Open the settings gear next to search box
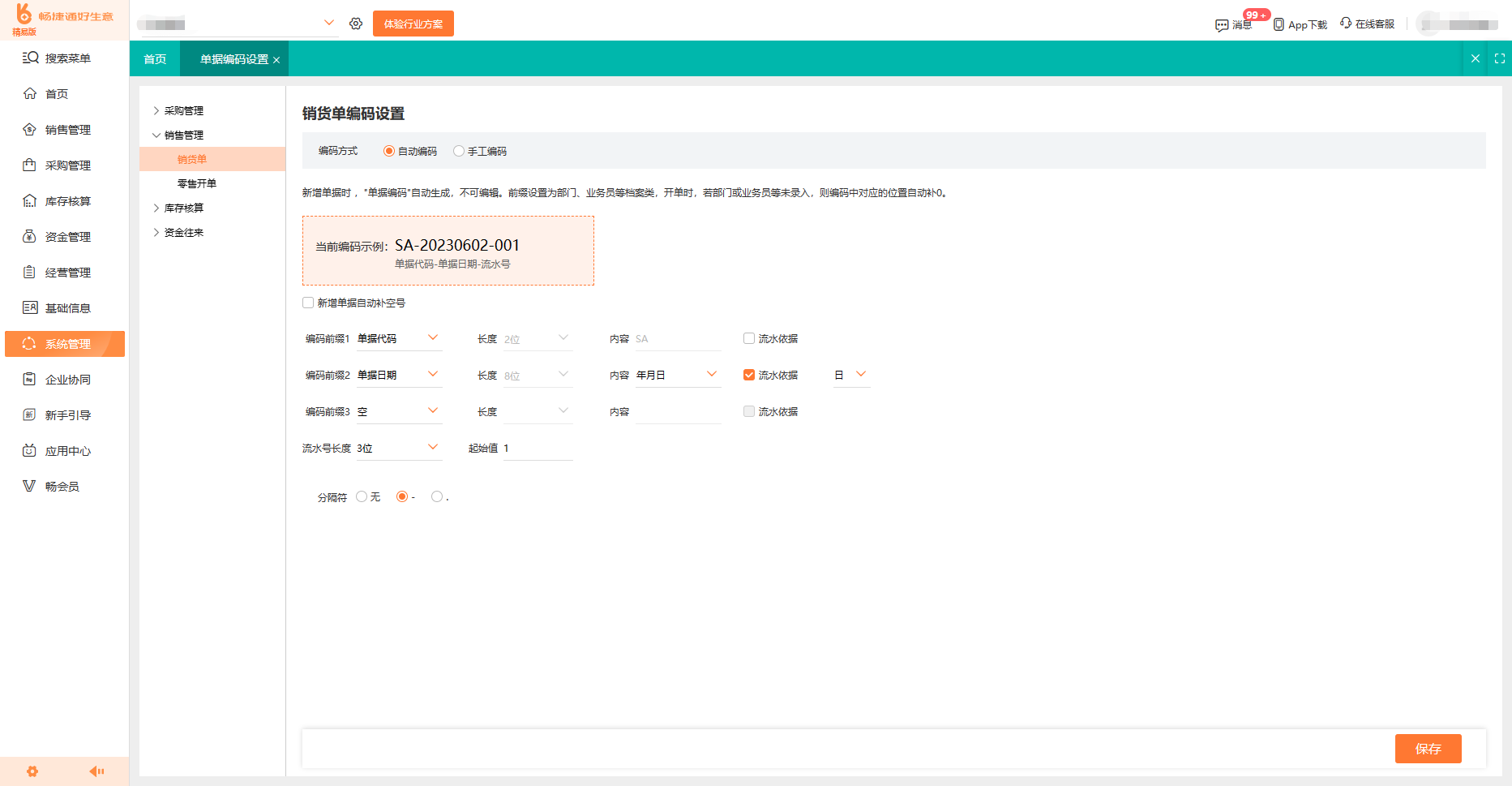The width and height of the screenshot is (1512, 786). click(355, 24)
